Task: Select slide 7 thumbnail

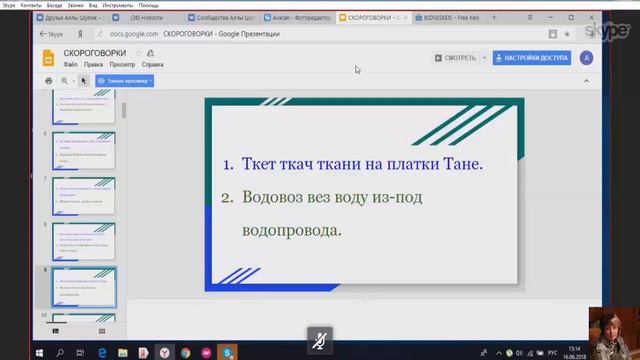Action: pos(84,196)
